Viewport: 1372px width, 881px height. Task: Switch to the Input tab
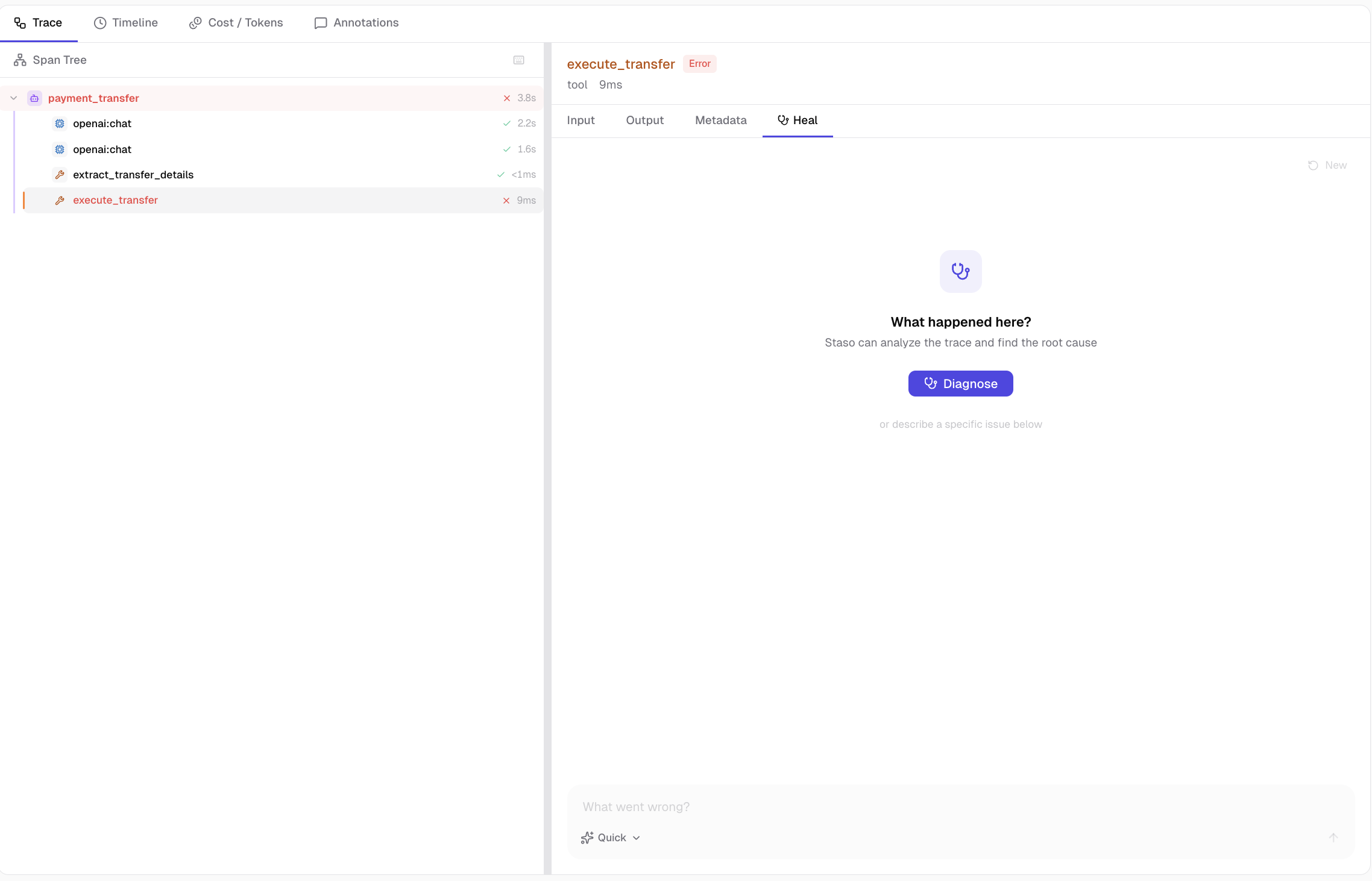pyautogui.click(x=581, y=121)
